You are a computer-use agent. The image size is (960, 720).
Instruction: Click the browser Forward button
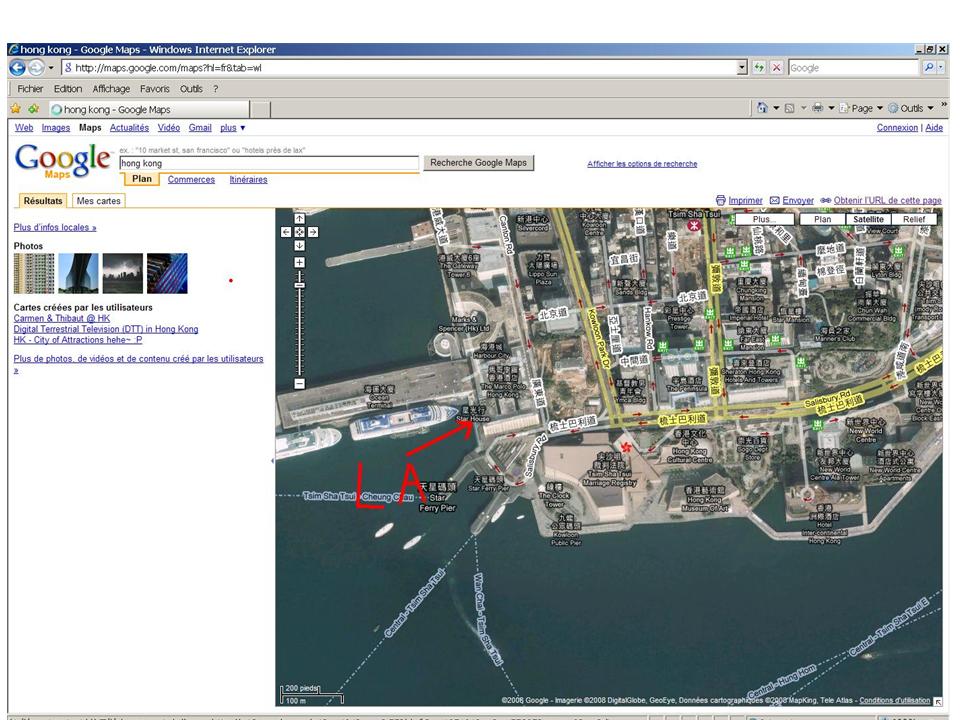click(x=36, y=68)
